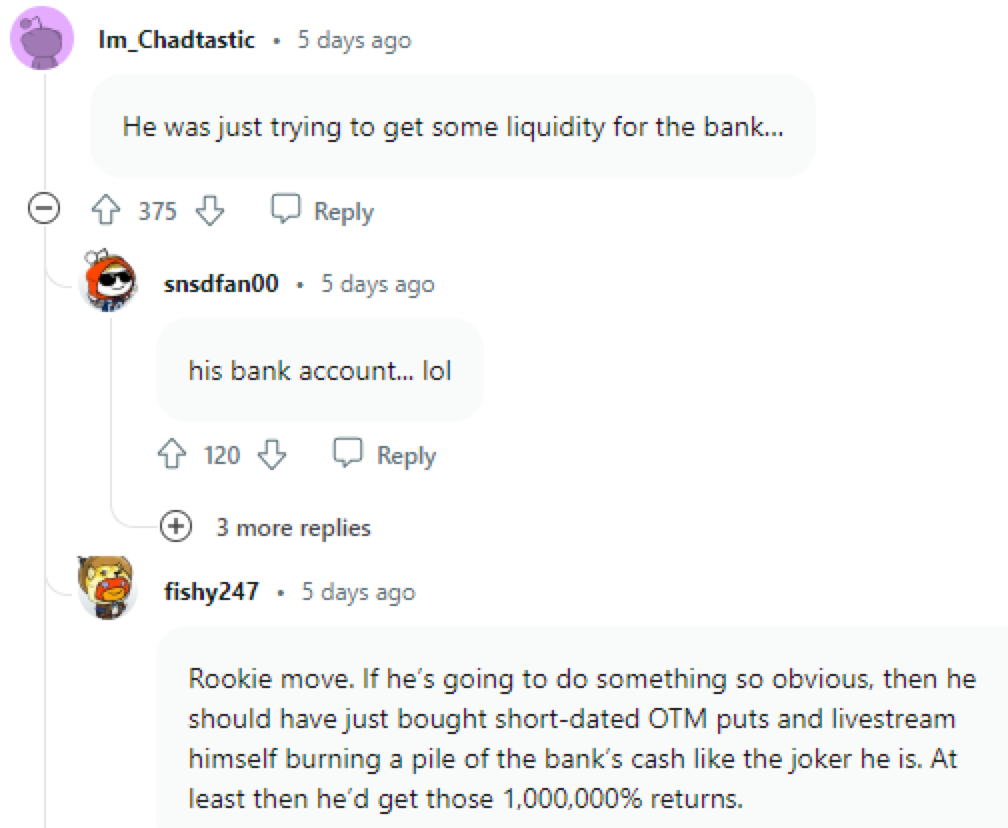Upvote Im_Chadtastic's comment

click(x=106, y=210)
